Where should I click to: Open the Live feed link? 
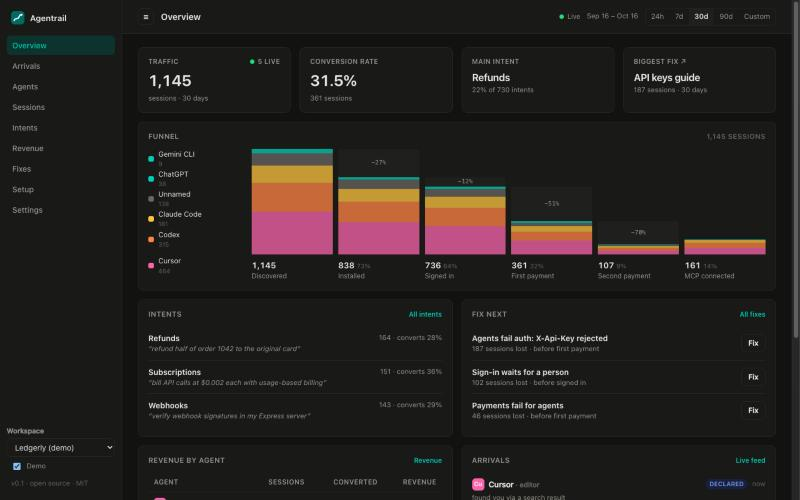click(750, 461)
